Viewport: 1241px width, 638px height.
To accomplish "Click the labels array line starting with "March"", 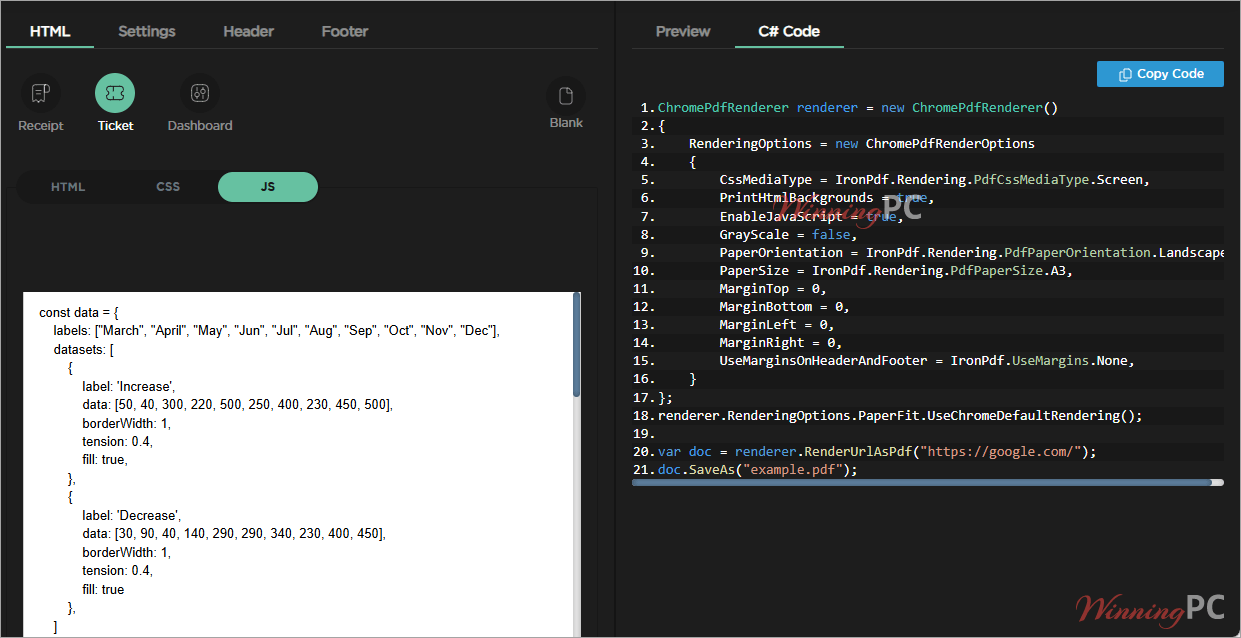I will [276, 330].
